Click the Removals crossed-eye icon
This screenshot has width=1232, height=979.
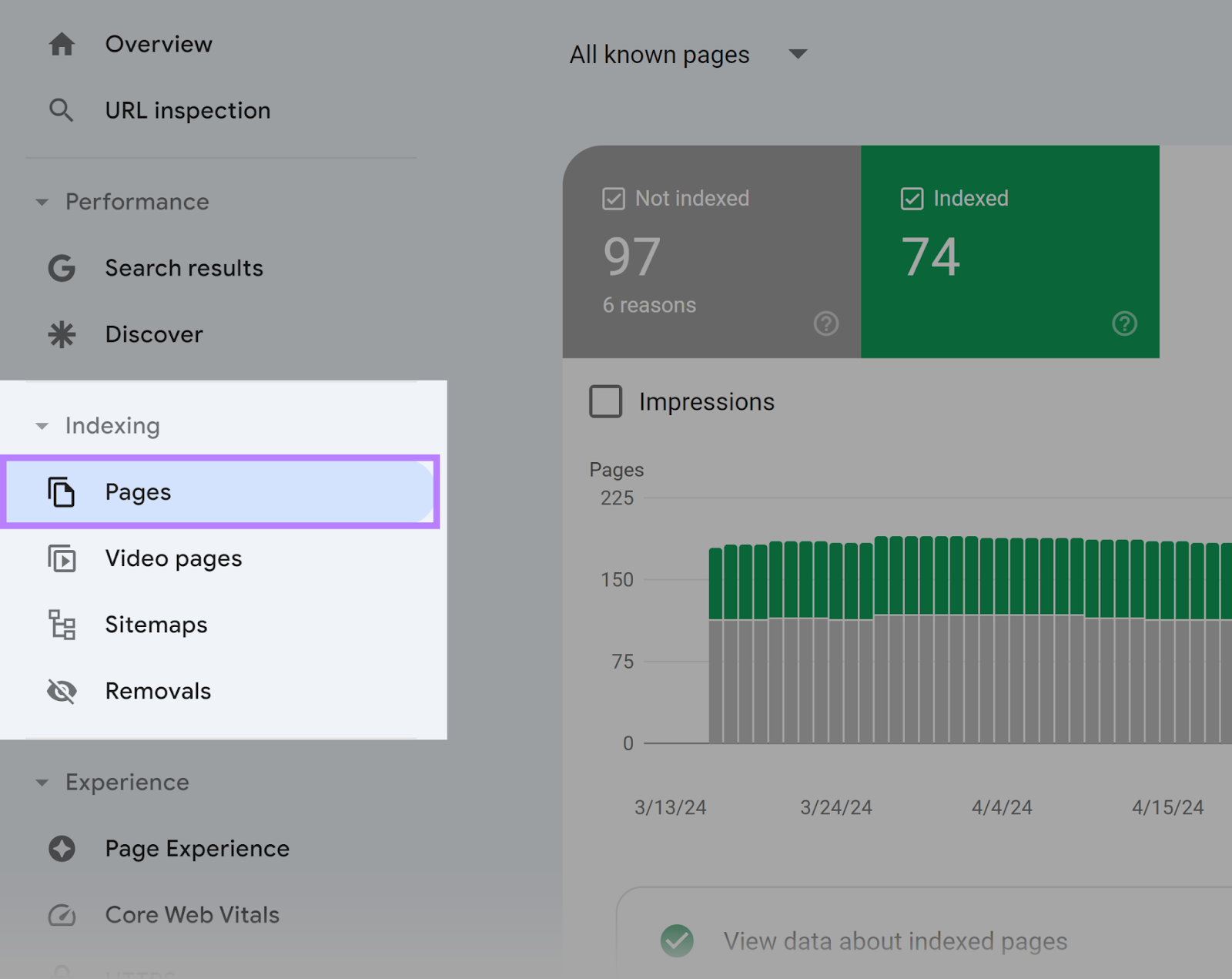(62, 691)
